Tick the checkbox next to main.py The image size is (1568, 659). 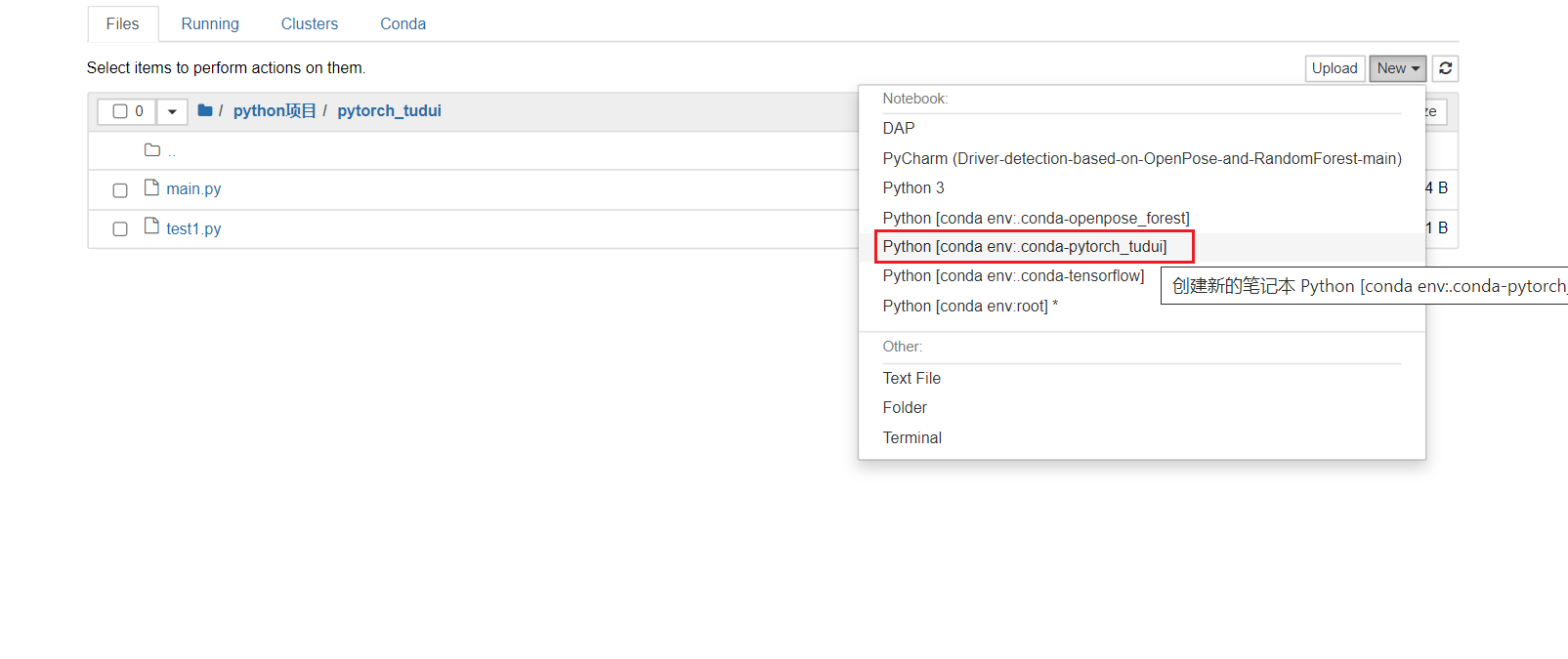(120, 190)
